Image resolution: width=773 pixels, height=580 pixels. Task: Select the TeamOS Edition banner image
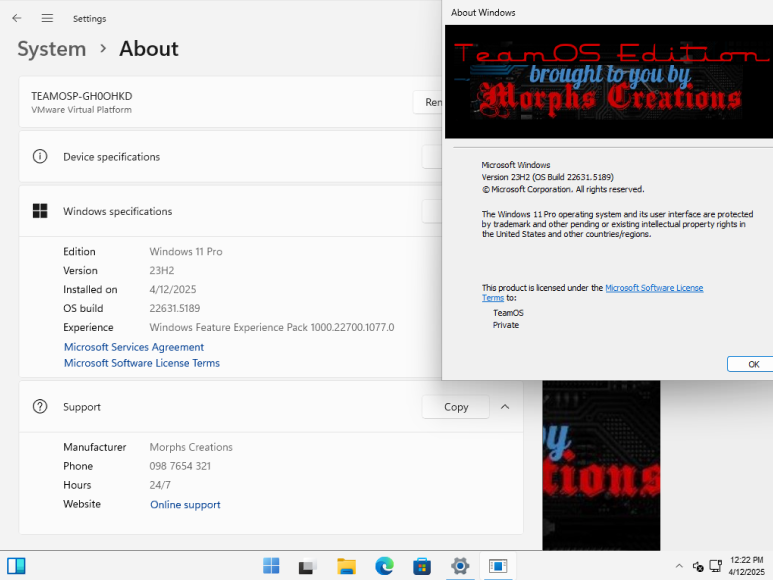[x=609, y=82]
